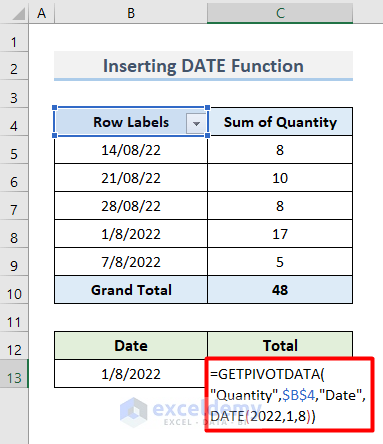
Task: Select quantity value 17
Action: coord(280,234)
